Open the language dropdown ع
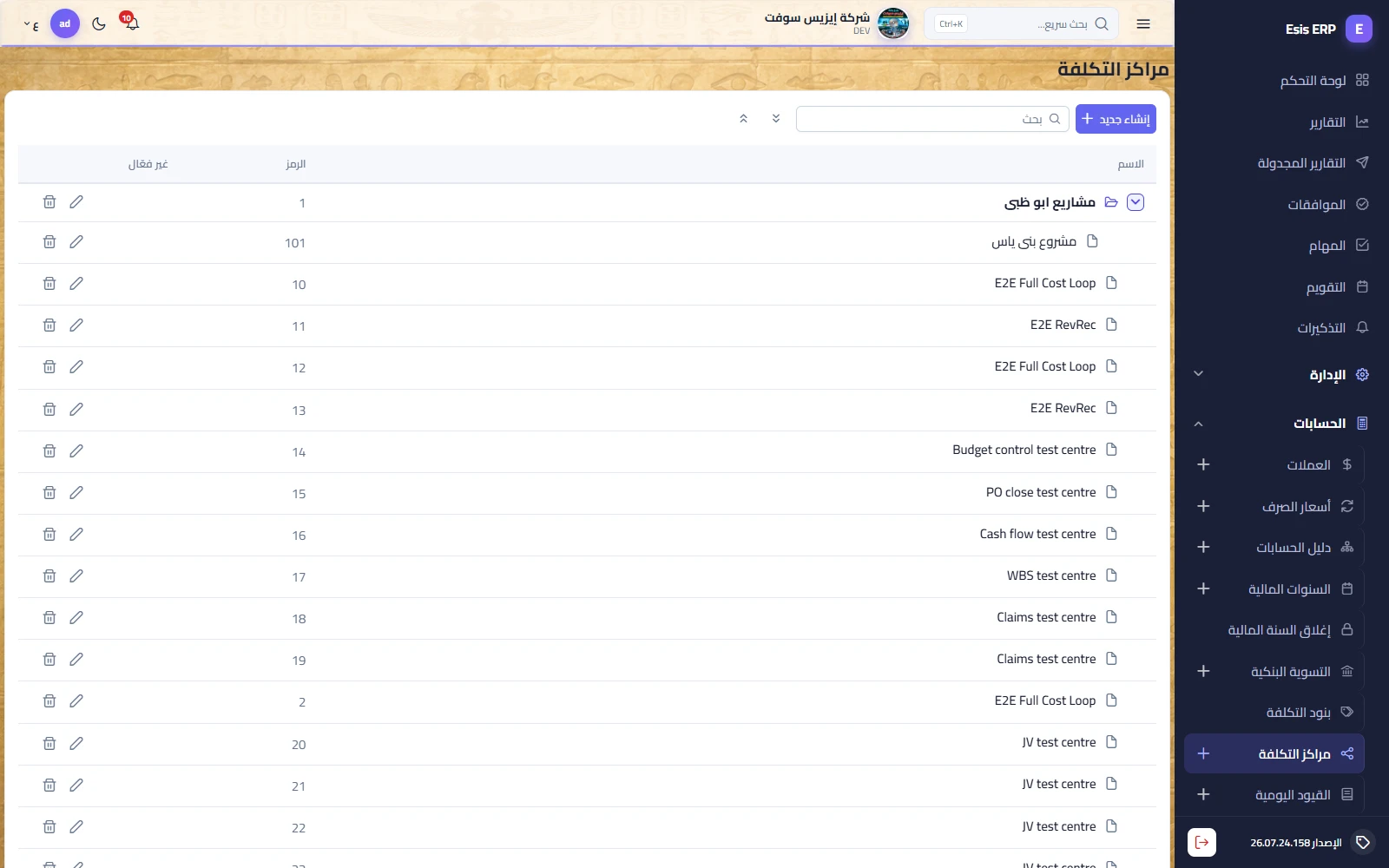Viewport: 1389px width, 868px height. click(x=31, y=24)
